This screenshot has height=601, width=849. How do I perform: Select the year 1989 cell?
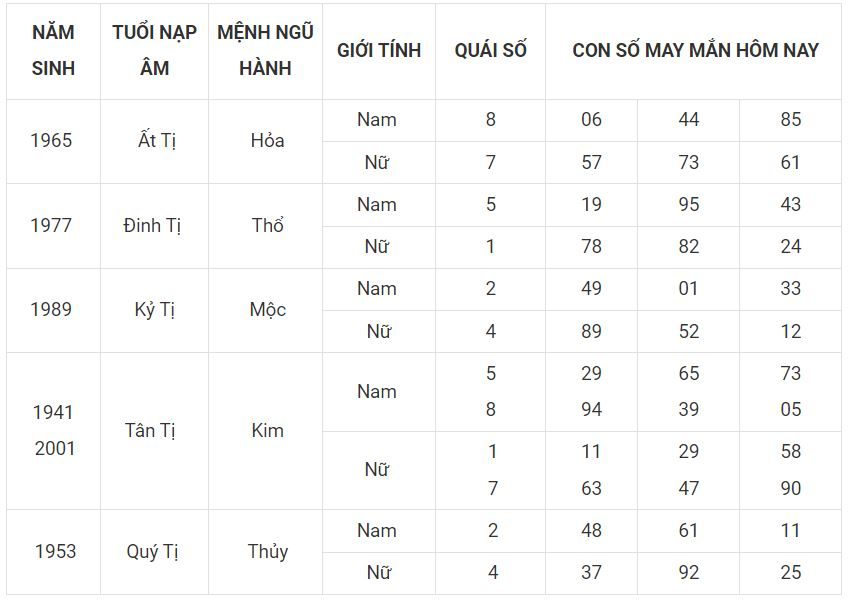51,310
